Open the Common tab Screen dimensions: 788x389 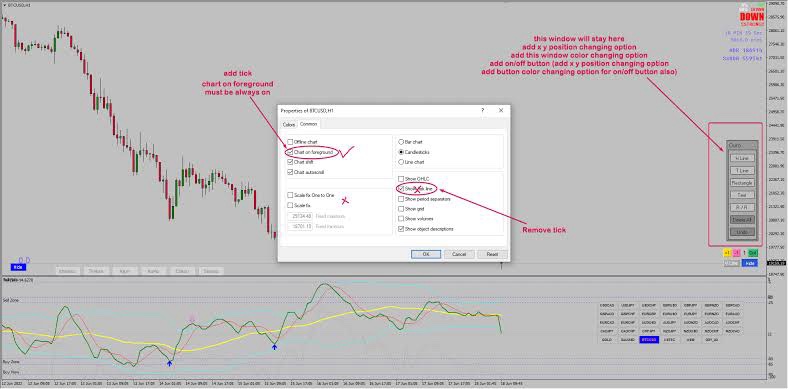[x=309, y=124]
